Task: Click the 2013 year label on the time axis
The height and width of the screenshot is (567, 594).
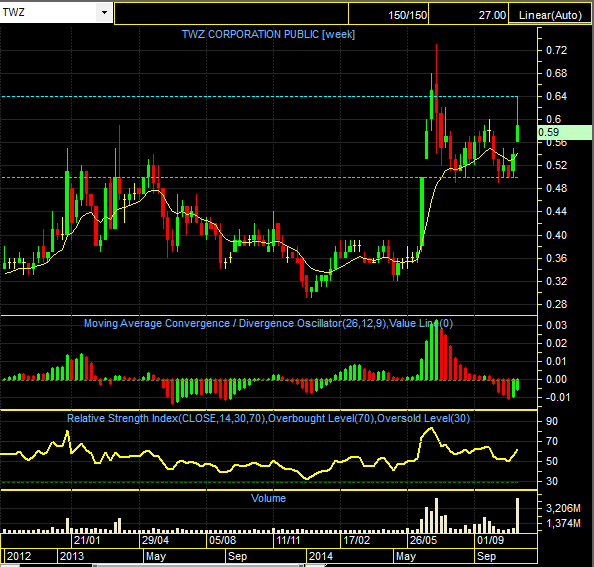Action: click(x=72, y=556)
